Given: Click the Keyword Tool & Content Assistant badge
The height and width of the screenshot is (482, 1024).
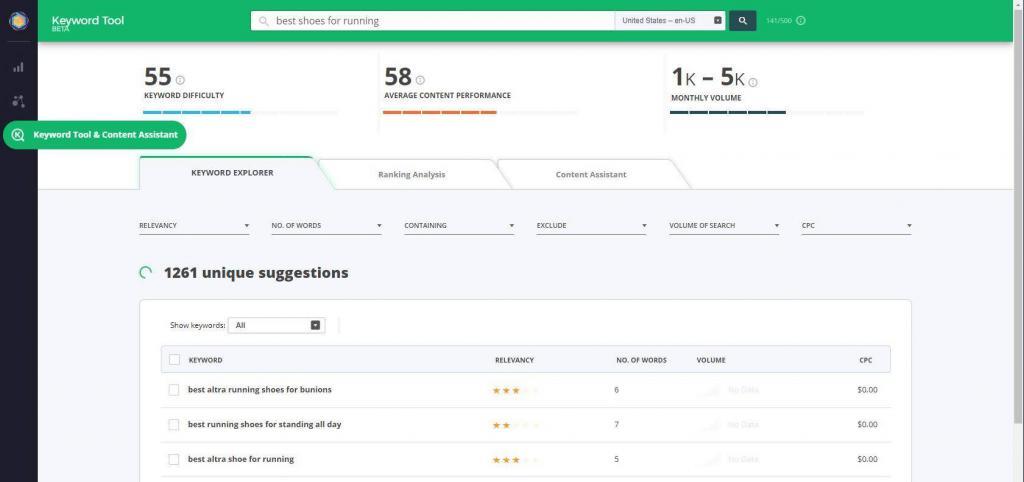Looking at the screenshot, I should (95, 135).
